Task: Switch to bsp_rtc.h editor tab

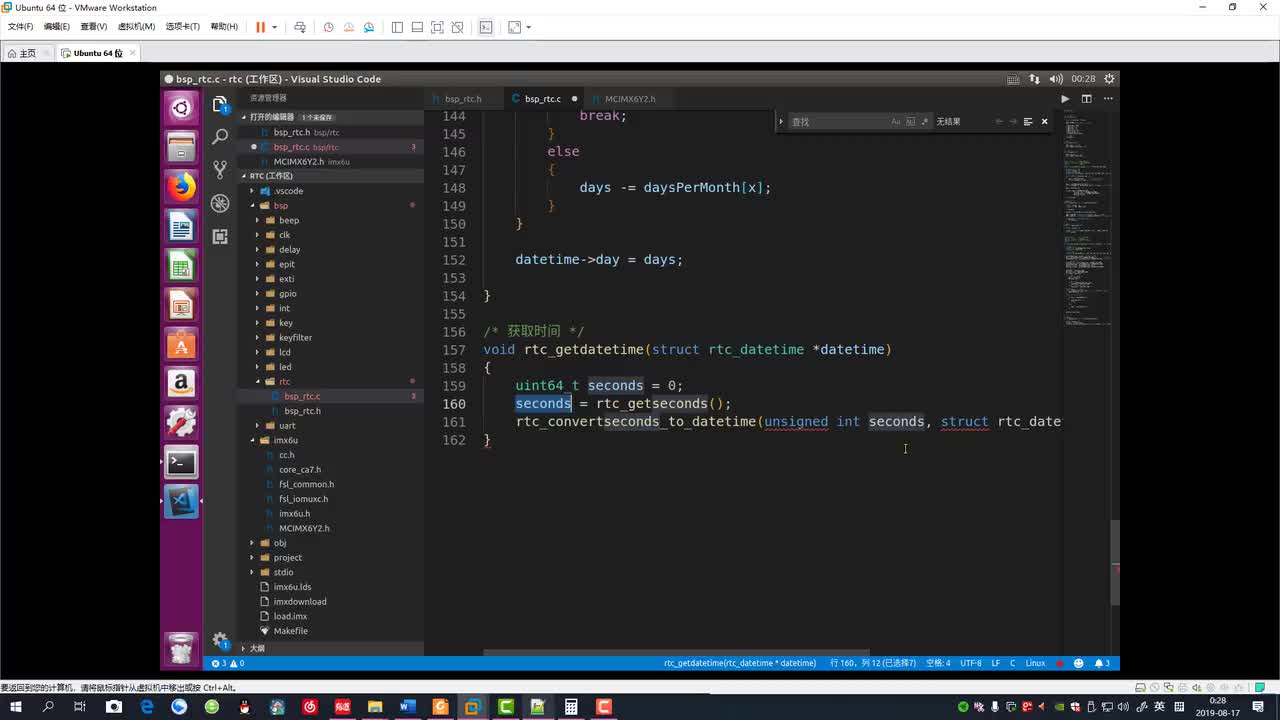Action: point(463,99)
